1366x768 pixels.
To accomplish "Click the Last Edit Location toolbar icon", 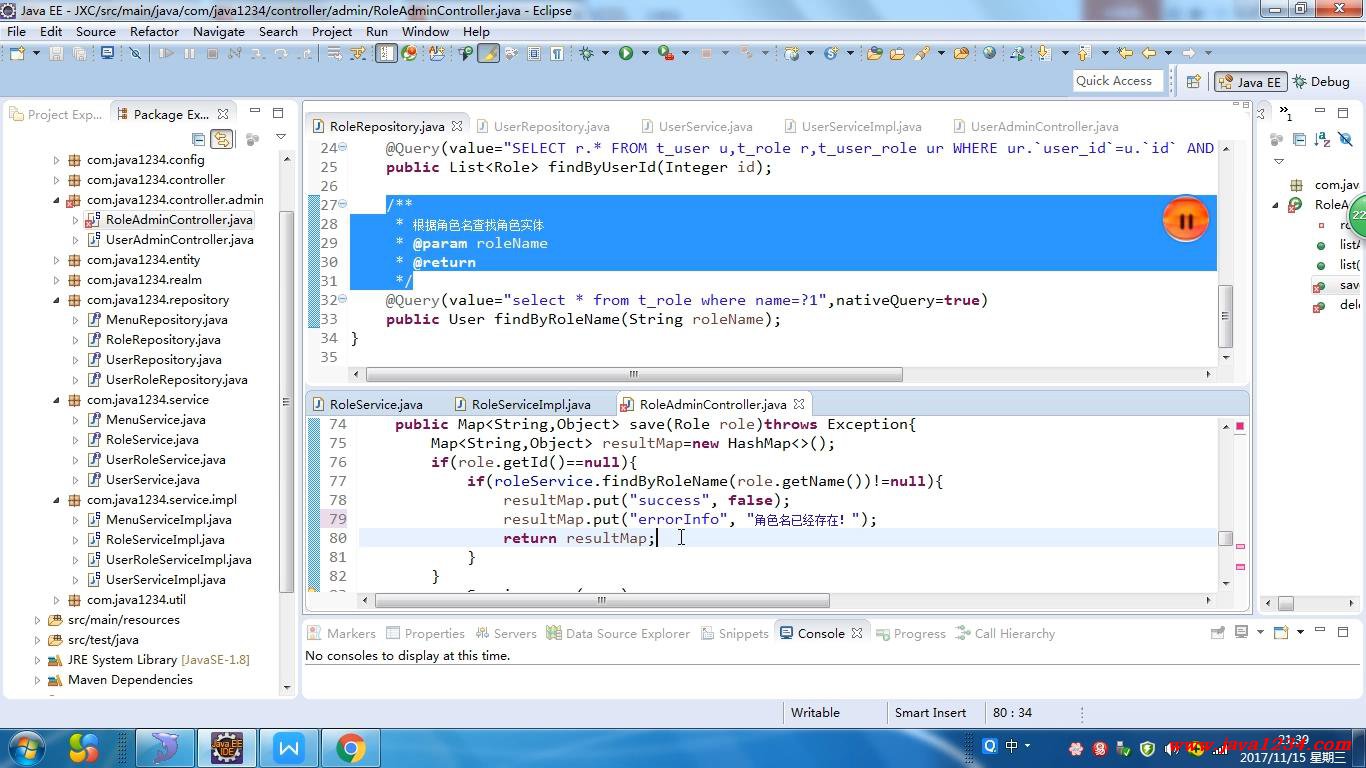I will click(1125, 53).
